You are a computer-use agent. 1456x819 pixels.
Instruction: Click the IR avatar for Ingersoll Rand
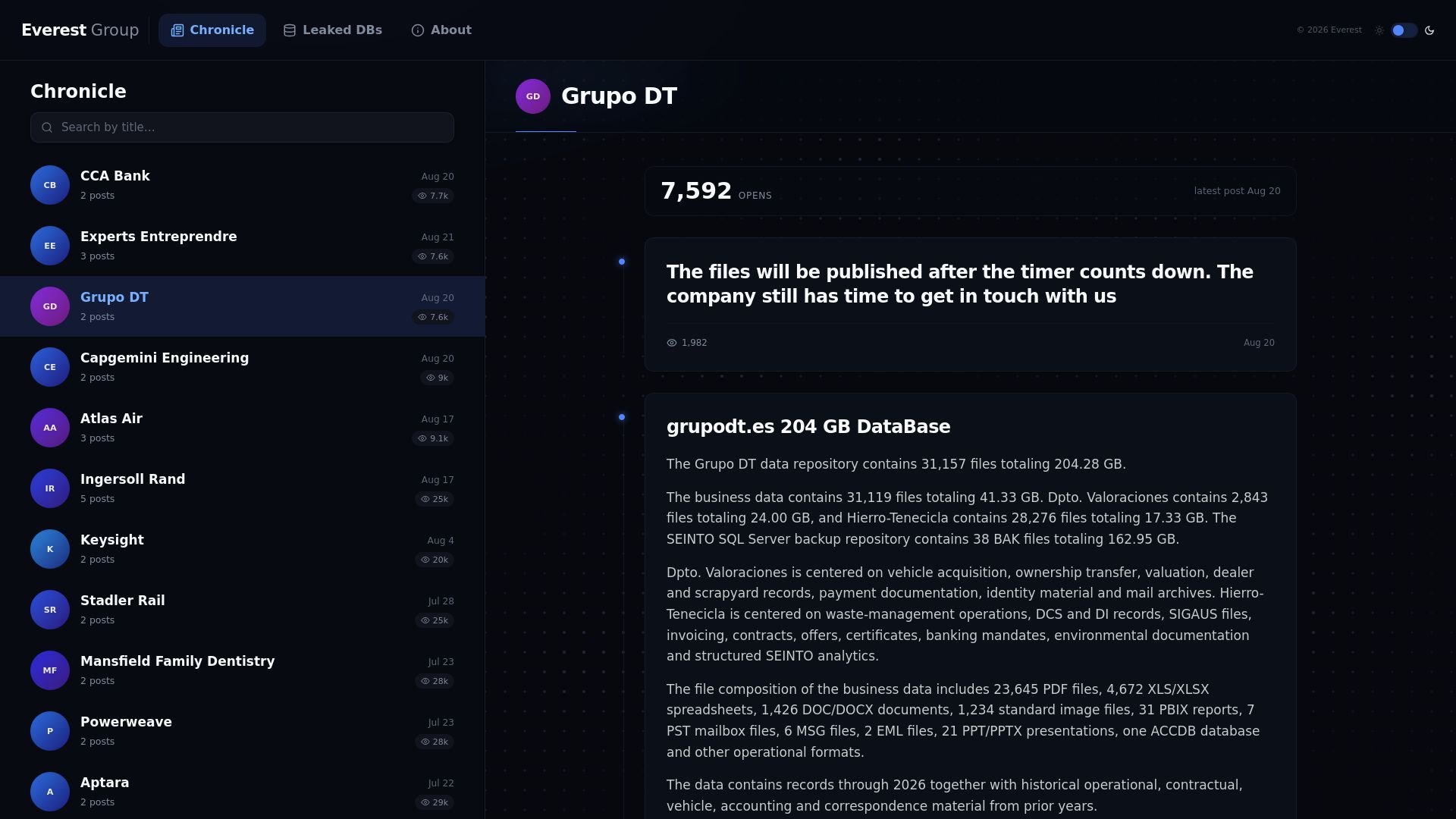coord(50,488)
